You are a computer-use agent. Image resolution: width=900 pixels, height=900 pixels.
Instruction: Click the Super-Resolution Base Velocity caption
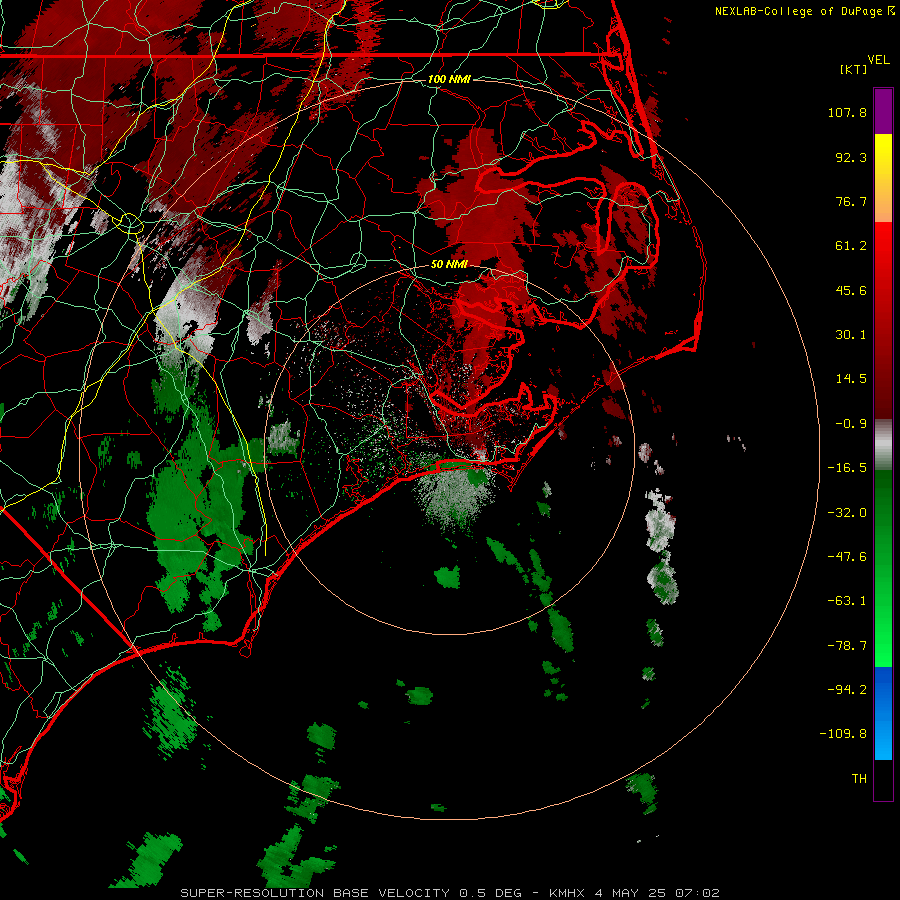pyautogui.click(x=450, y=893)
